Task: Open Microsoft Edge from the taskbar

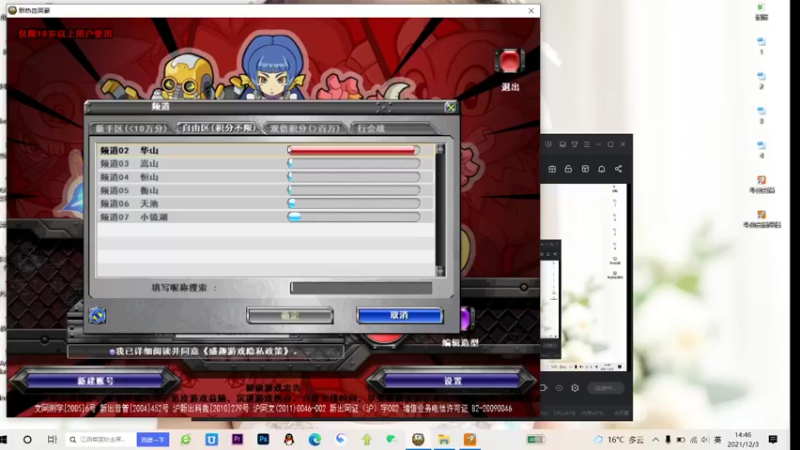Action: [x=315, y=439]
